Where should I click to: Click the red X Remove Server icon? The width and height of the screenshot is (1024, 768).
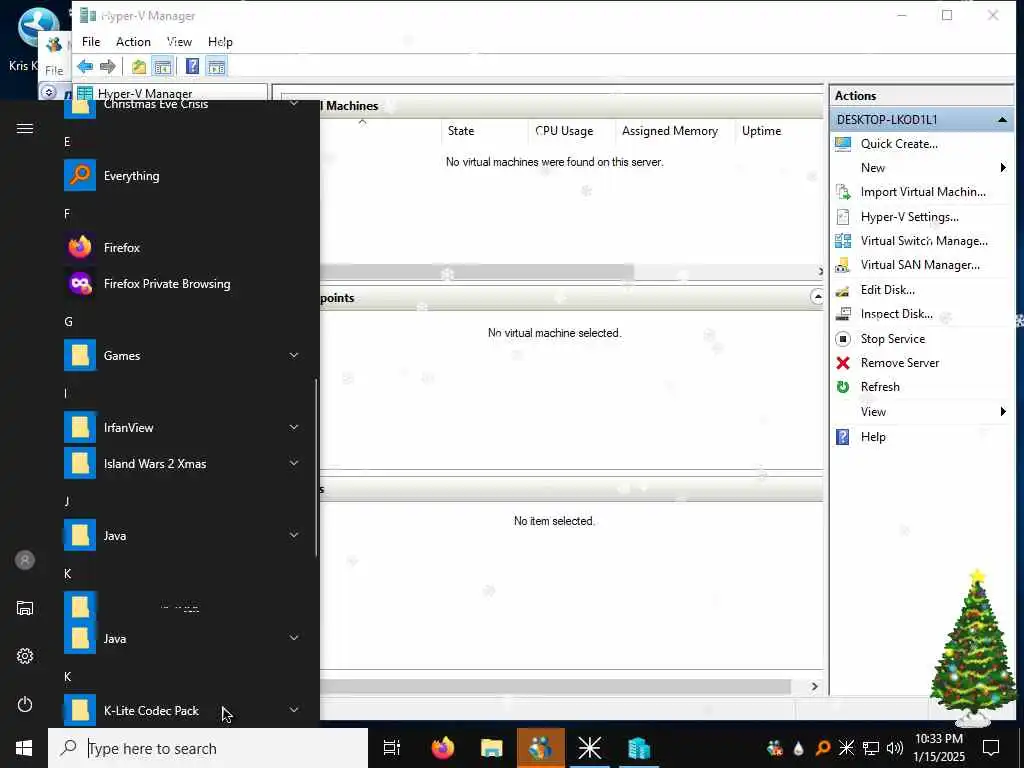click(x=843, y=363)
